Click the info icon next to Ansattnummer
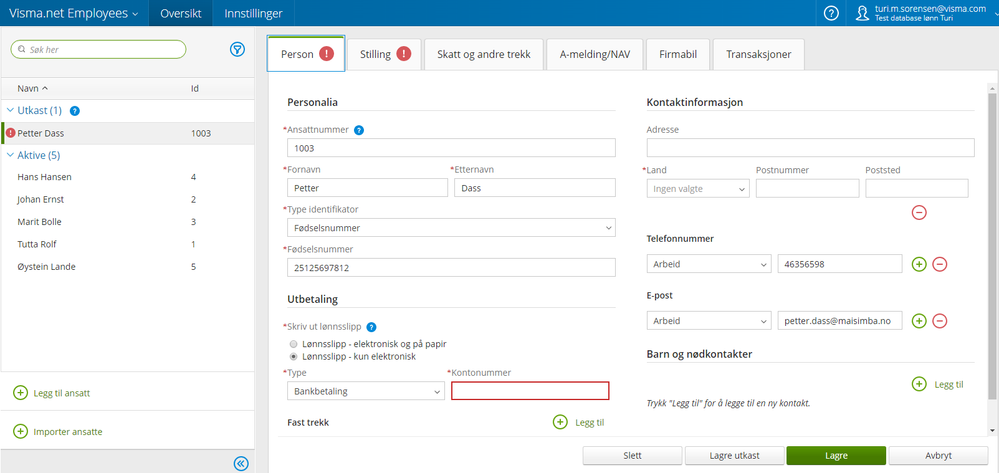This screenshot has height=473, width=999. pos(359,129)
